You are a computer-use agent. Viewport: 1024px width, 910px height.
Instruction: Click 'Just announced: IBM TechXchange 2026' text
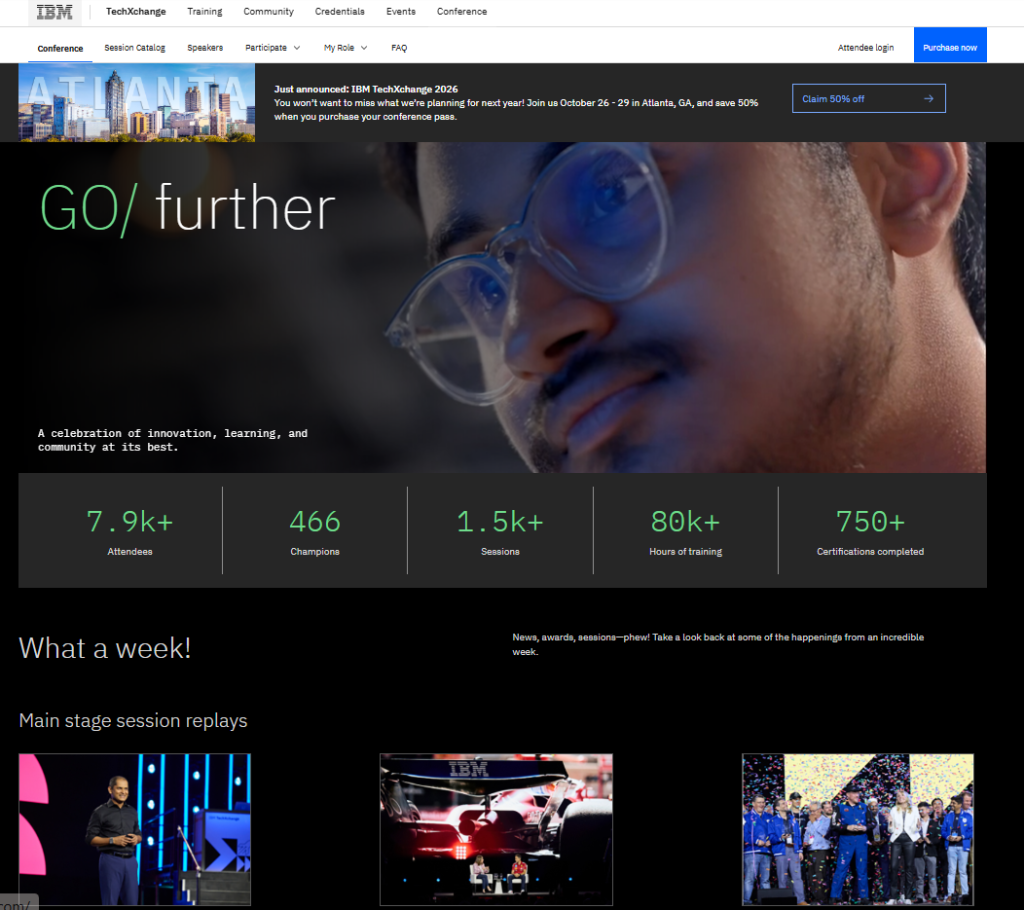[x=366, y=89]
